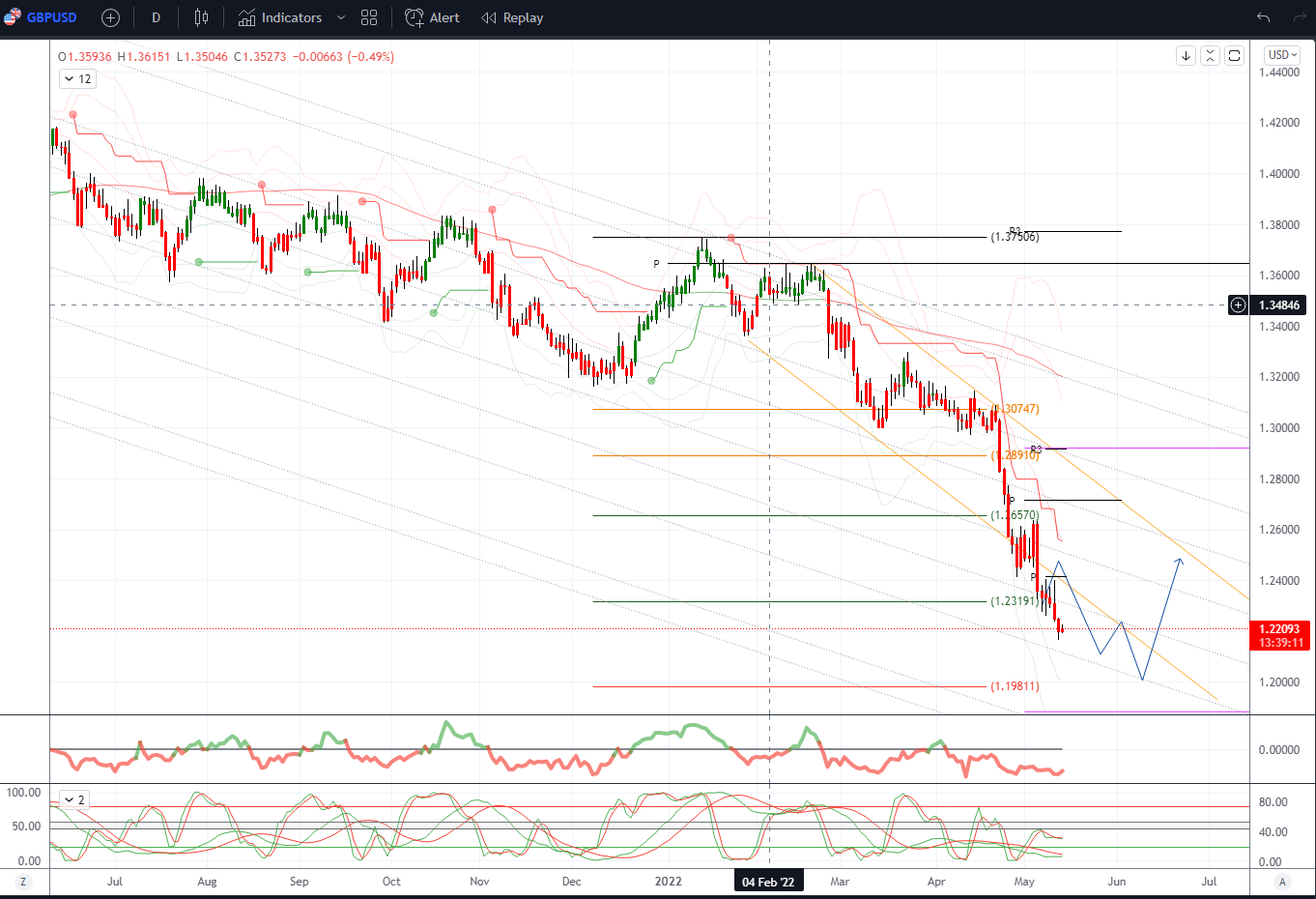Expand the lower pane legend showing 2
This screenshot has height=899, width=1316.
coord(74,799)
